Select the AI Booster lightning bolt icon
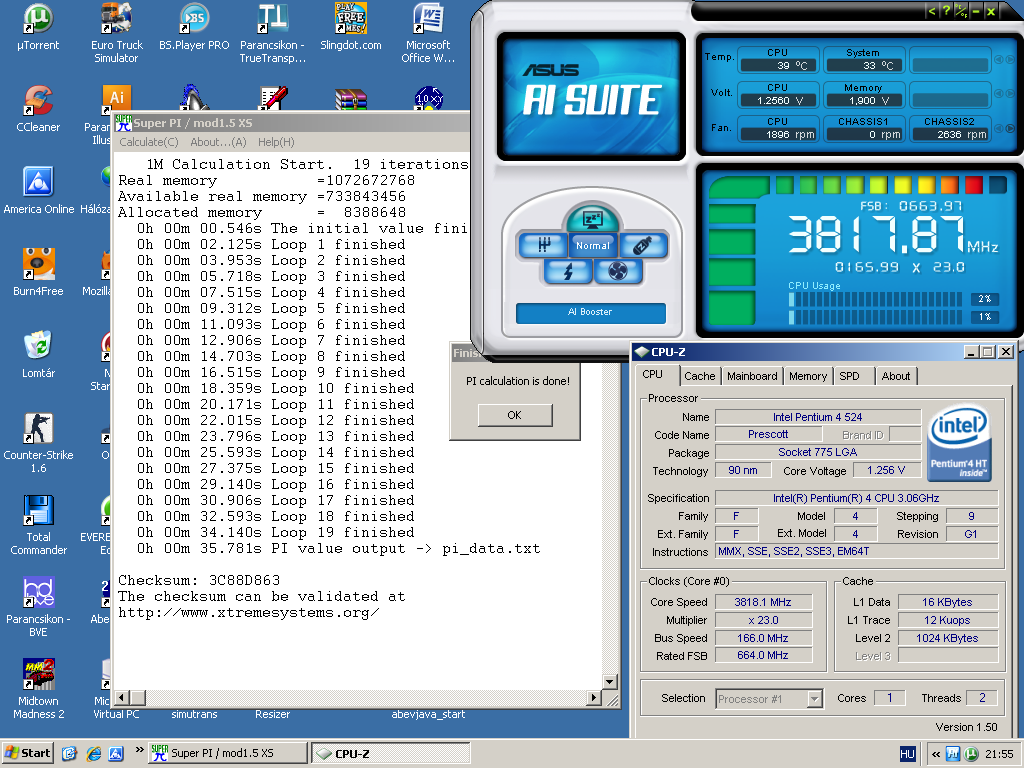Viewport: 1024px width, 768px height. pyautogui.click(x=568, y=270)
